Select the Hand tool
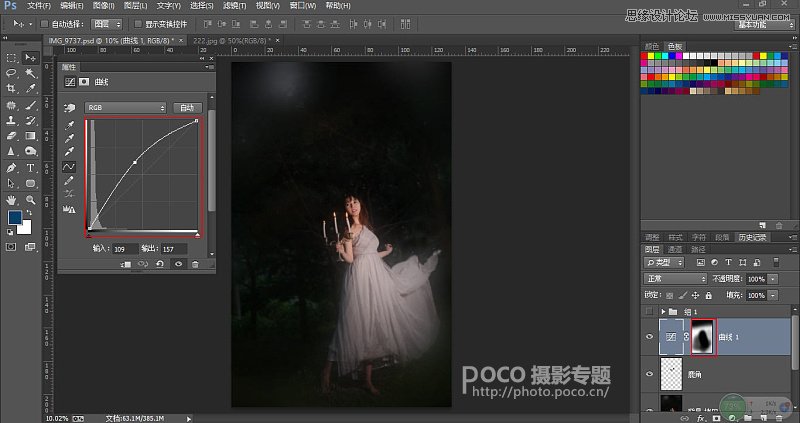 pos(11,200)
